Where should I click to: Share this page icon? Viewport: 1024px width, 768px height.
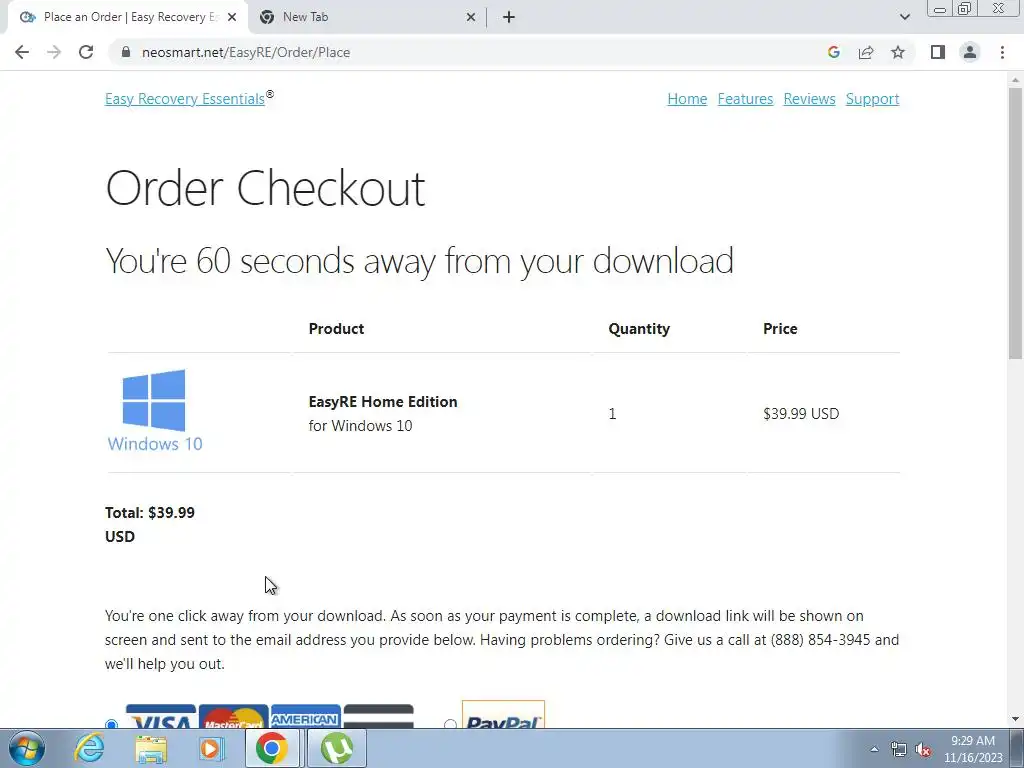pos(866,52)
